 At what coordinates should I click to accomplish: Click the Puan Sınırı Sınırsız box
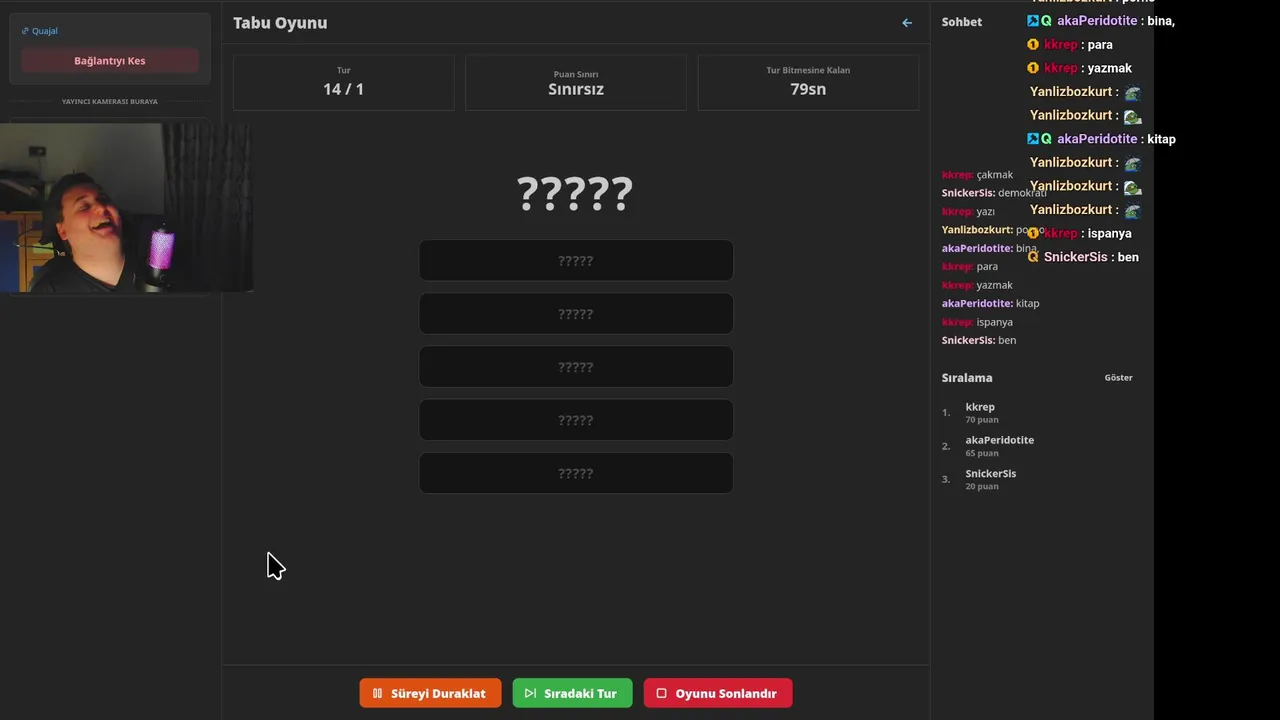(x=576, y=82)
